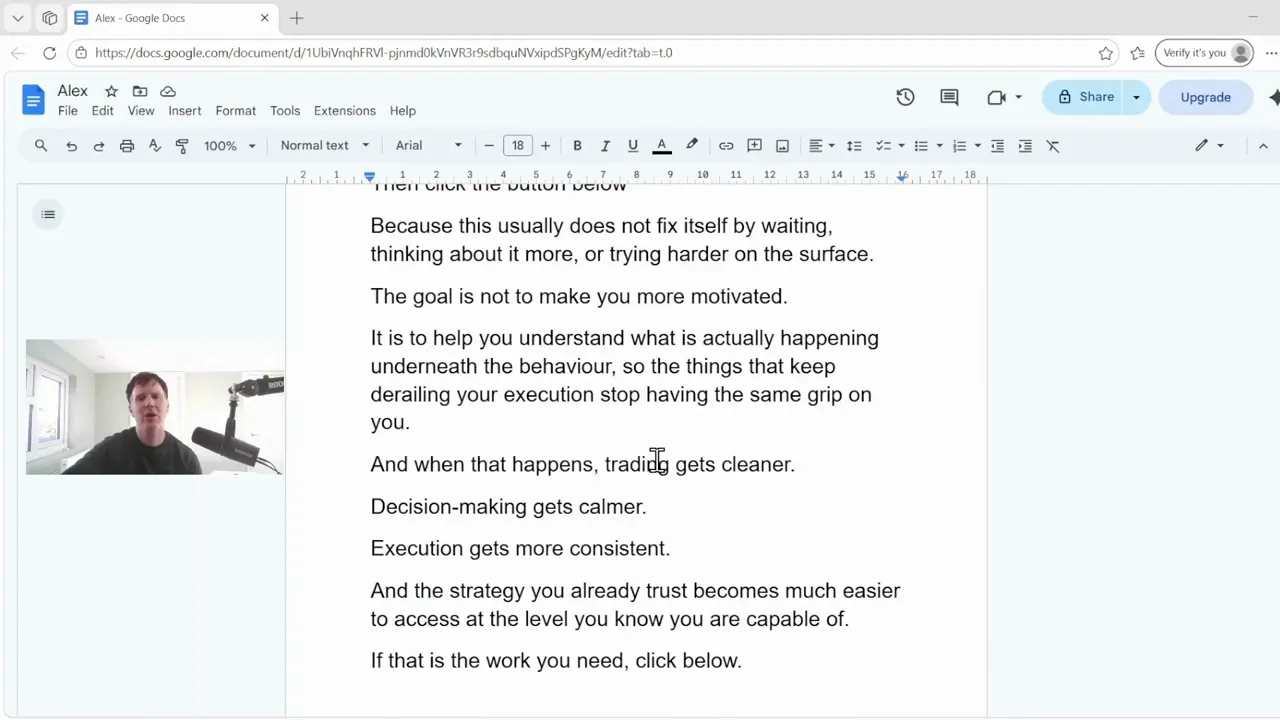Move document to a folder

click(x=140, y=91)
